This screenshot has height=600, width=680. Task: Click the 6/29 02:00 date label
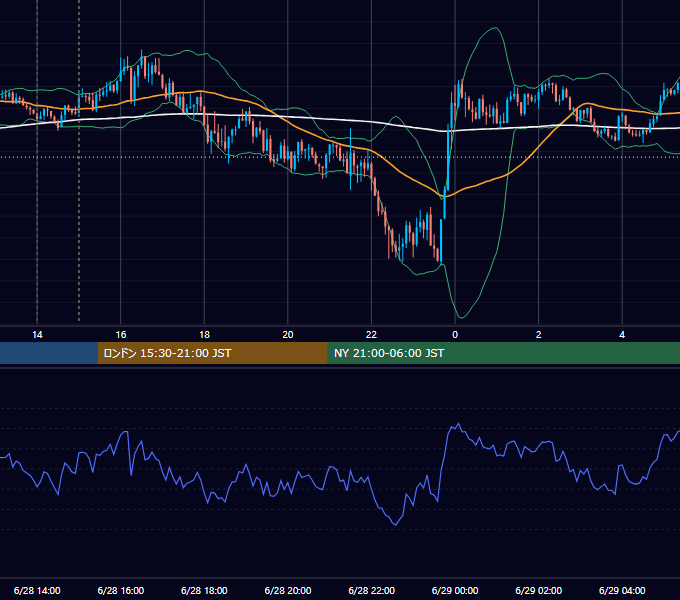(x=539, y=590)
